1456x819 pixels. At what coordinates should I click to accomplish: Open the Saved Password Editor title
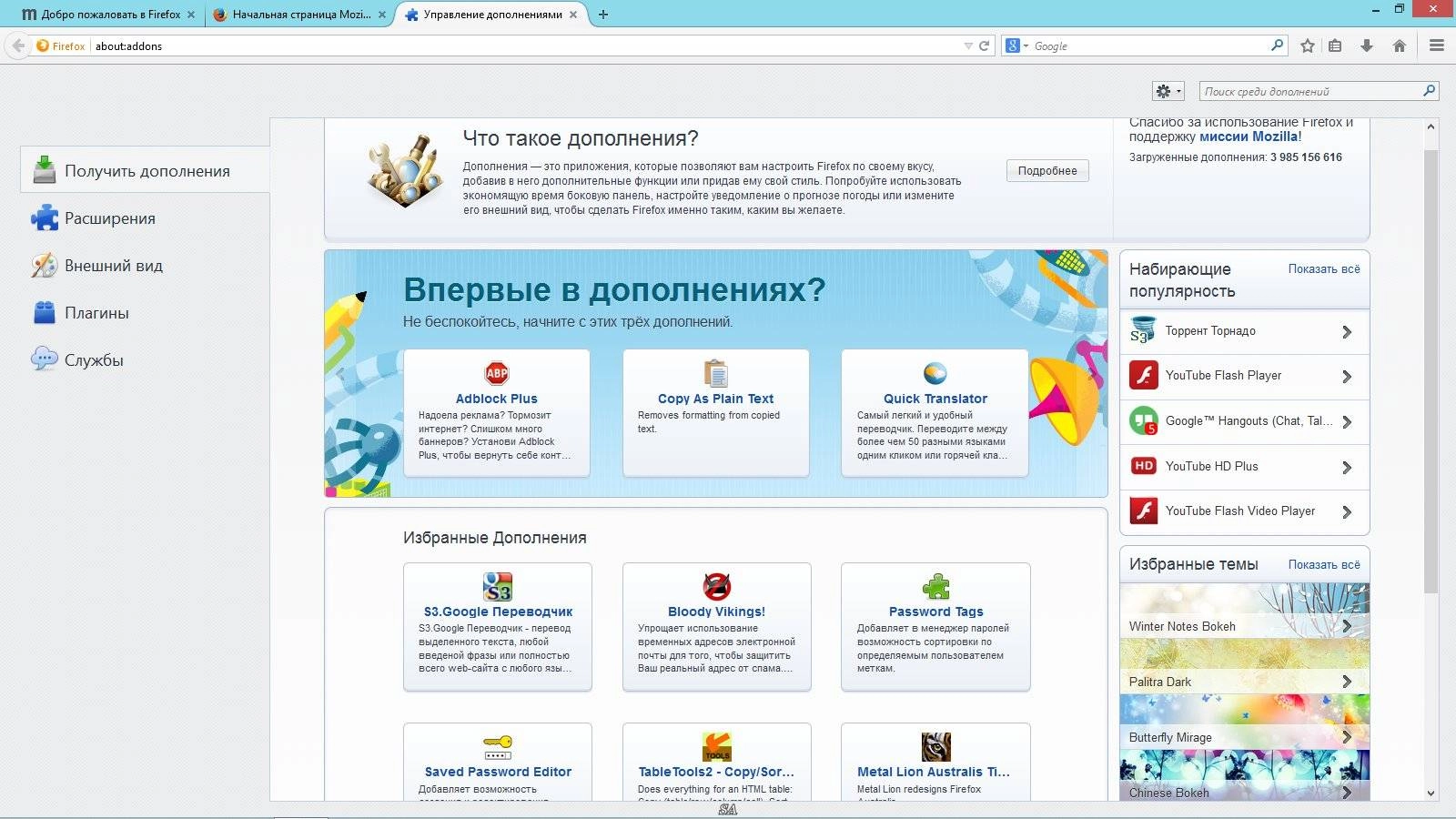[498, 772]
